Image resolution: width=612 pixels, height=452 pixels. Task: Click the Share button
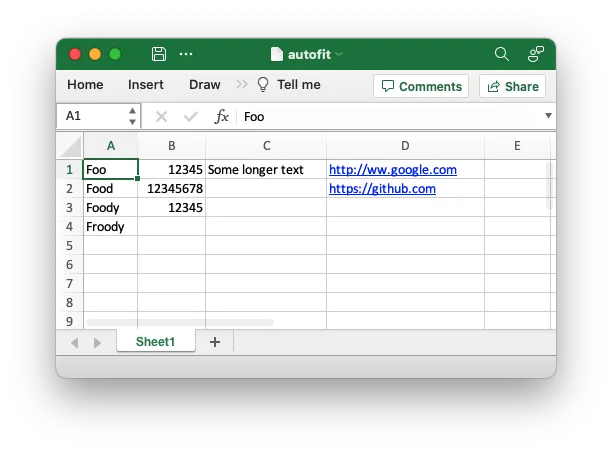point(512,86)
